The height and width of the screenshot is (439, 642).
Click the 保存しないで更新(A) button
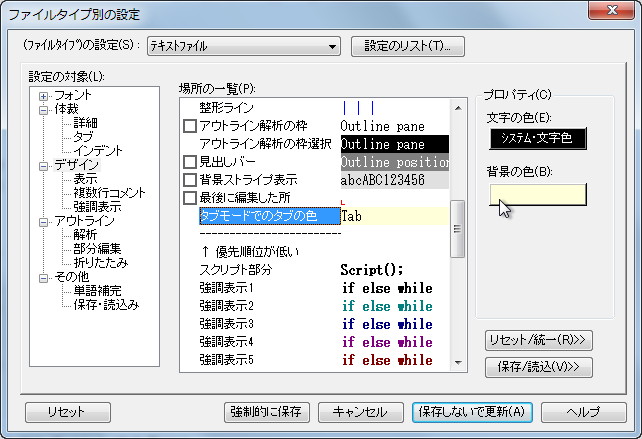pyautogui.click(x=472, y=412)
